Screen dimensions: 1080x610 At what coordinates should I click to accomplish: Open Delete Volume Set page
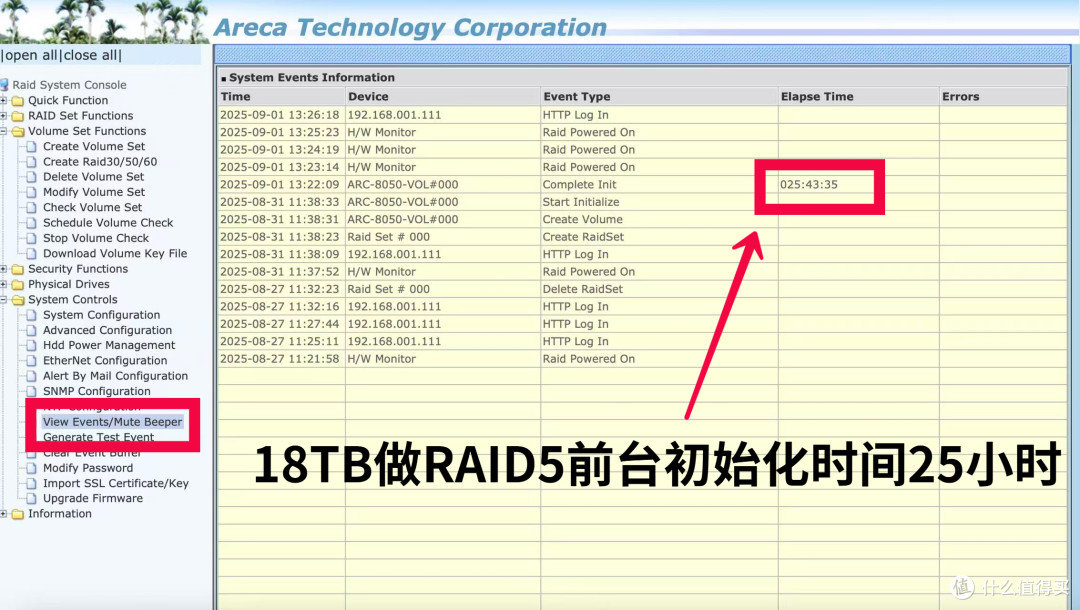click(x=94, y=177)
